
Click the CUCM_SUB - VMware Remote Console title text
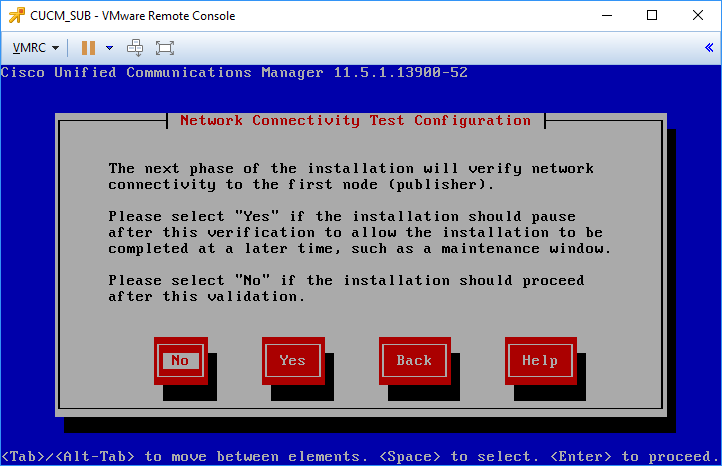[133, 16]
